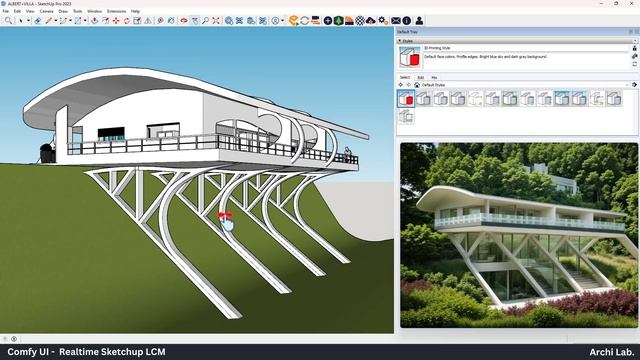The image size is (640, 360).
Task: Click the round info icon
Action: click(x=407, y=20)
